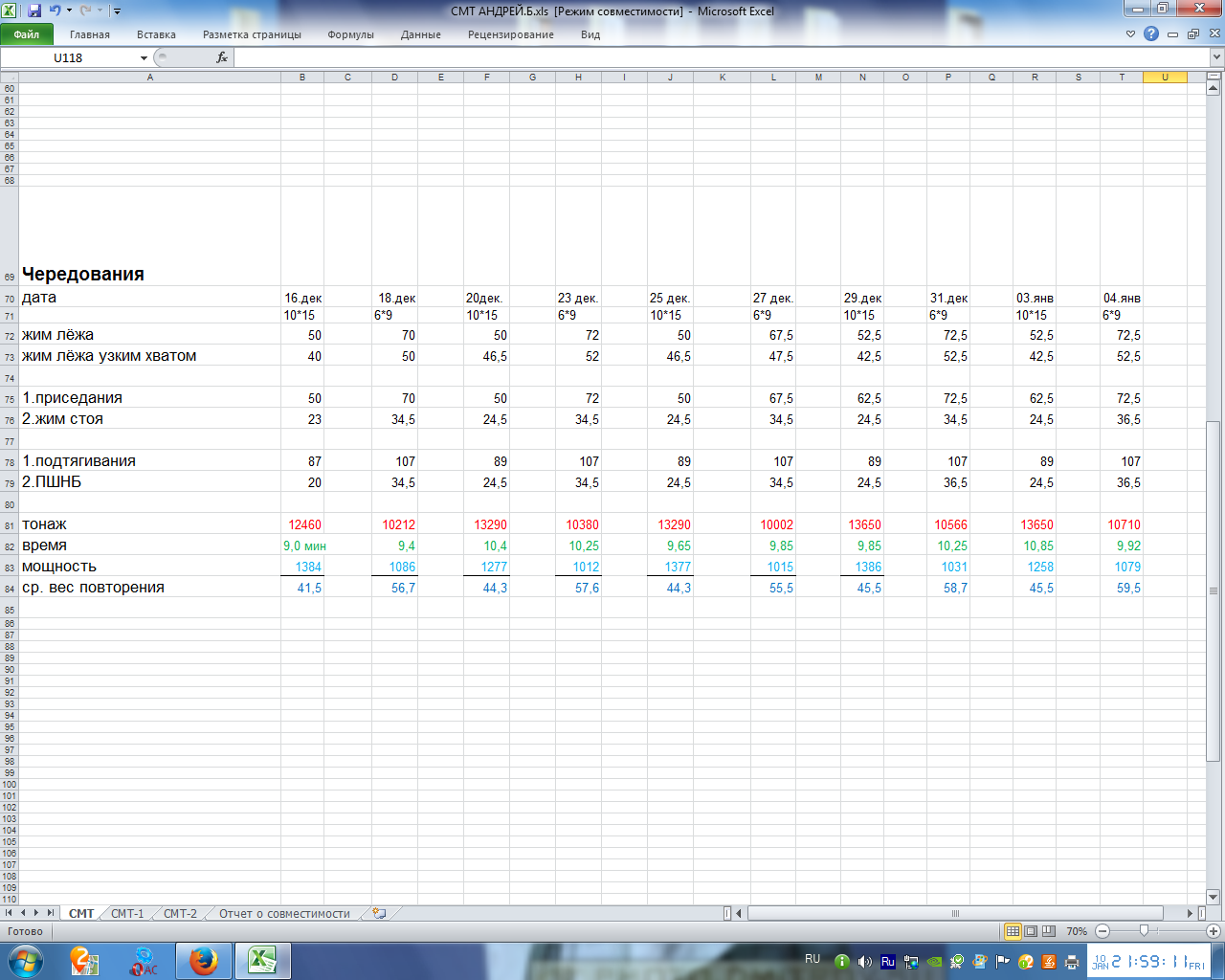Open the Undo history dropdown arrow
This screenshot has width=1225, height=980.
tap(69, 11)
